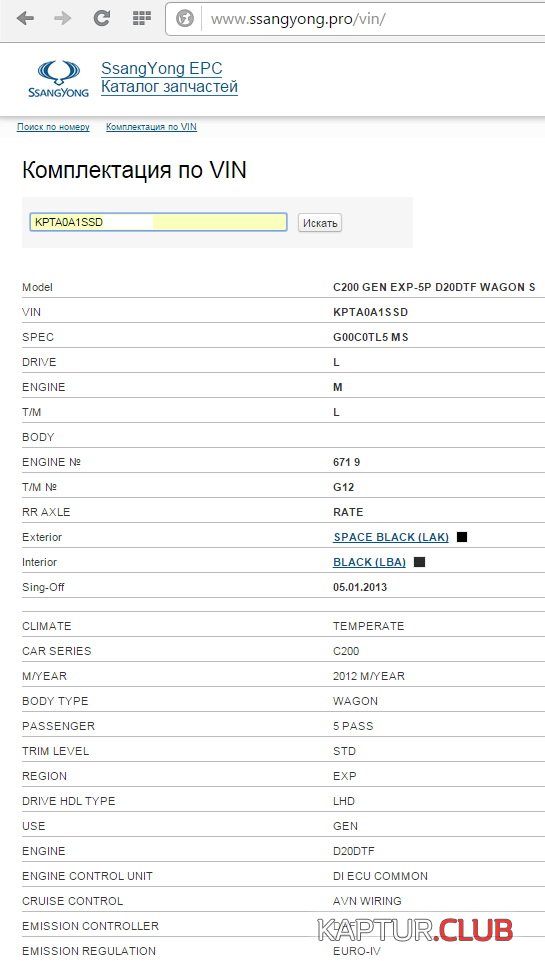Click the address bar URL
545x961 pixels.
tap(298, 19)
